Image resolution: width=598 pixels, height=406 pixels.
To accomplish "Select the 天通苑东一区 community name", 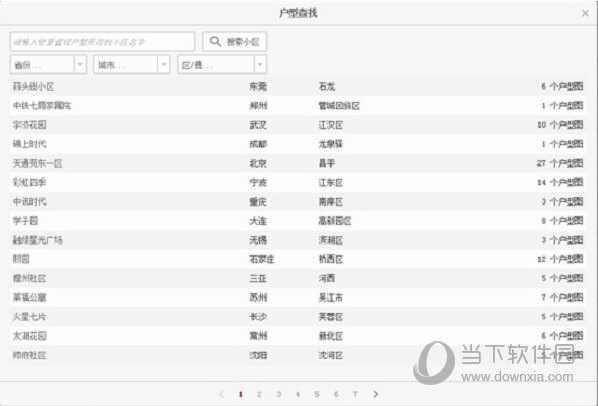I will [37, 163].
